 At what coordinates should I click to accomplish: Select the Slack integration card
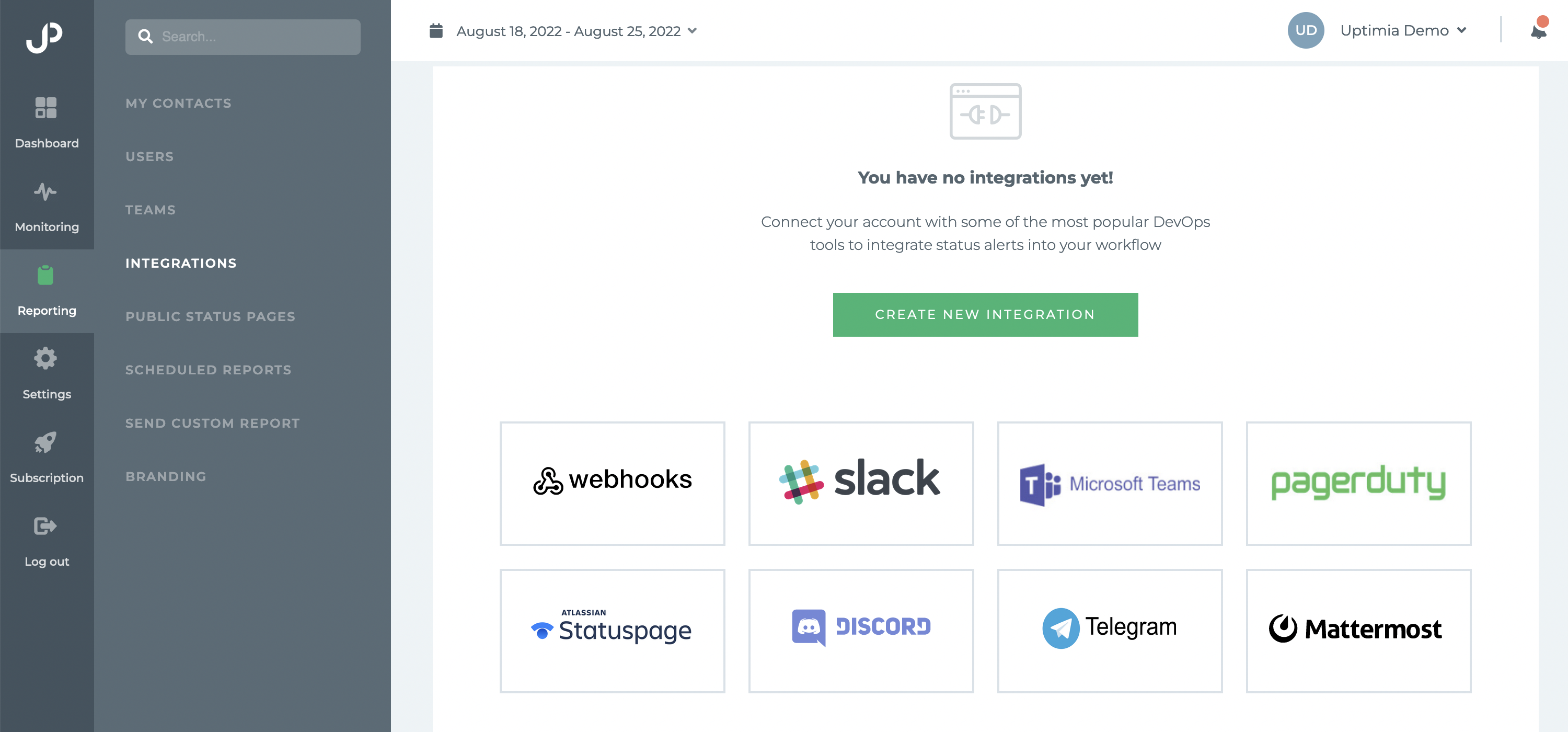point(861,484)
